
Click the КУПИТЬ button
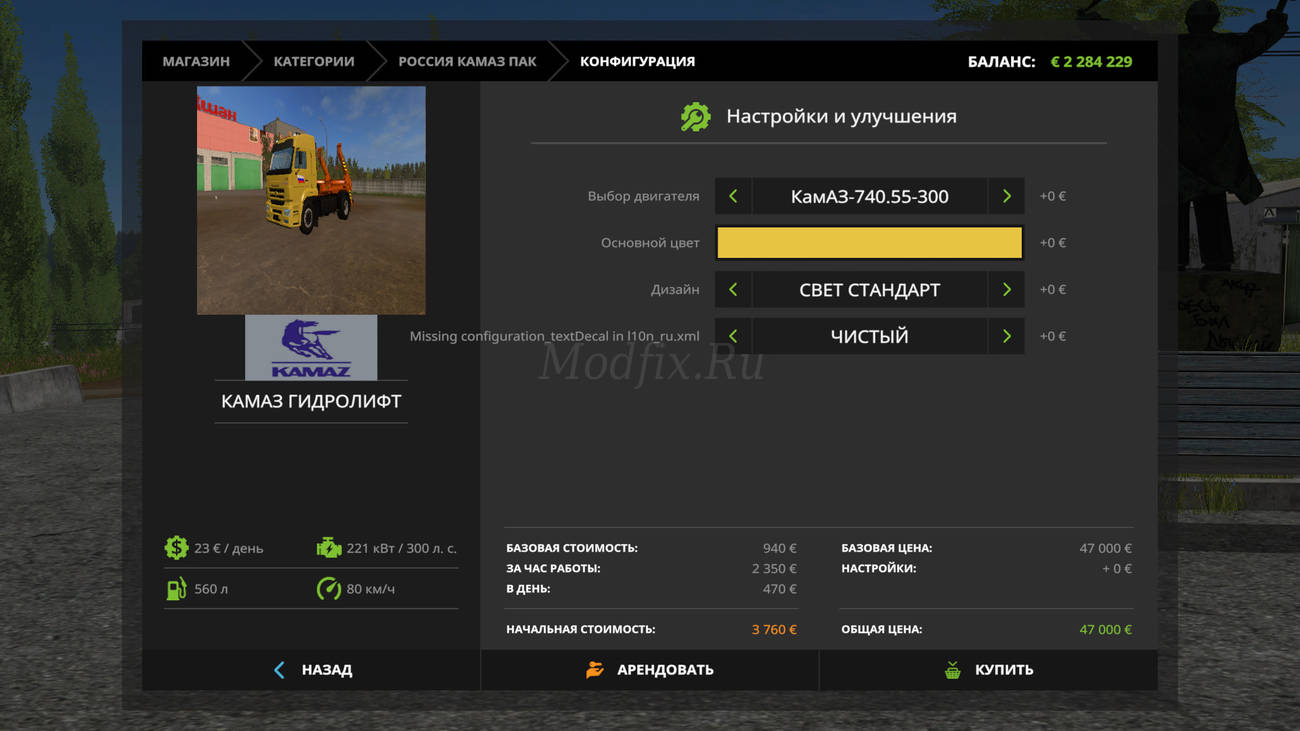pos(988,670)
